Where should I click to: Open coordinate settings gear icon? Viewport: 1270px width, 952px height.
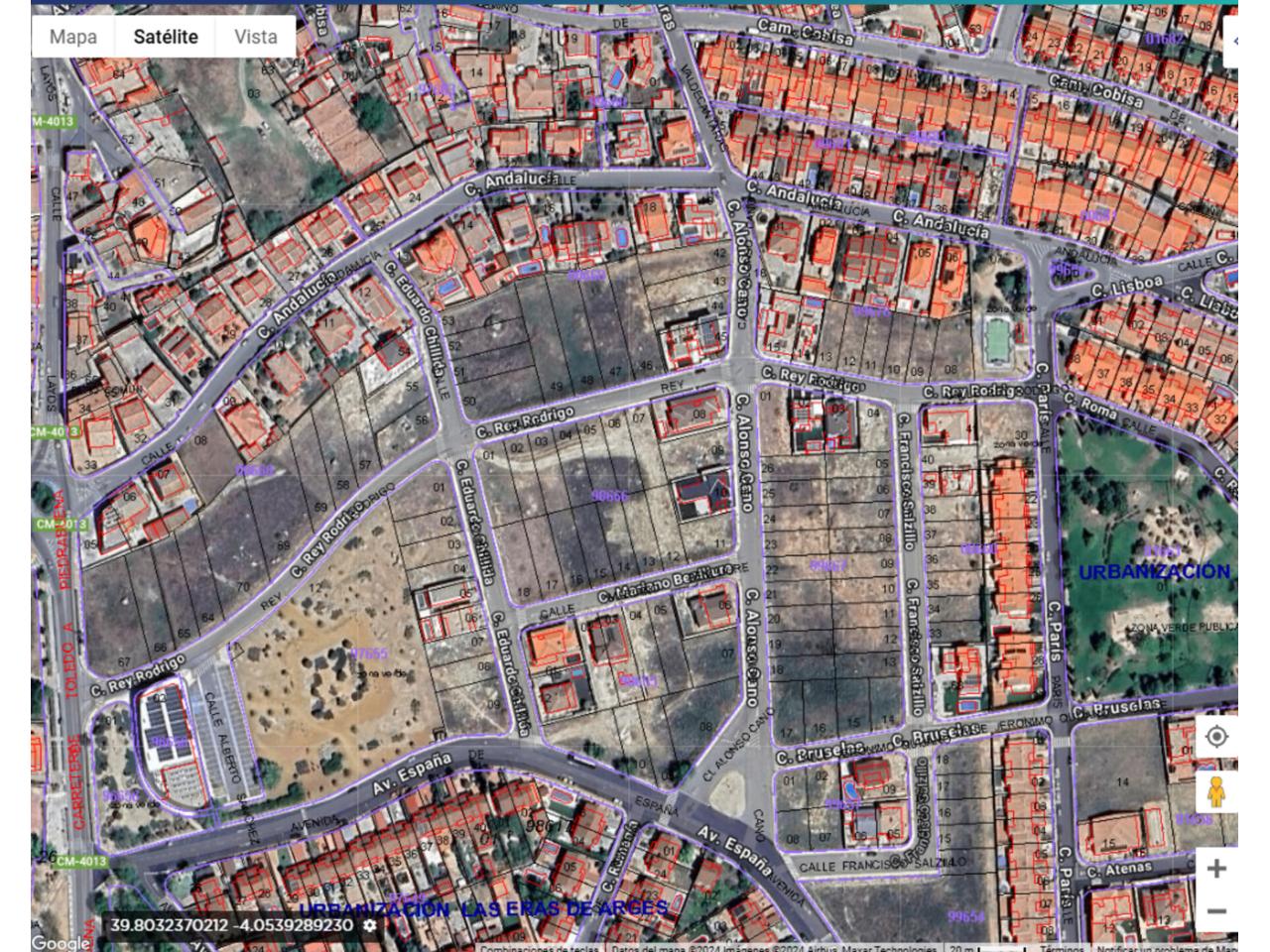pyautogui.click(x=370, y=925)
